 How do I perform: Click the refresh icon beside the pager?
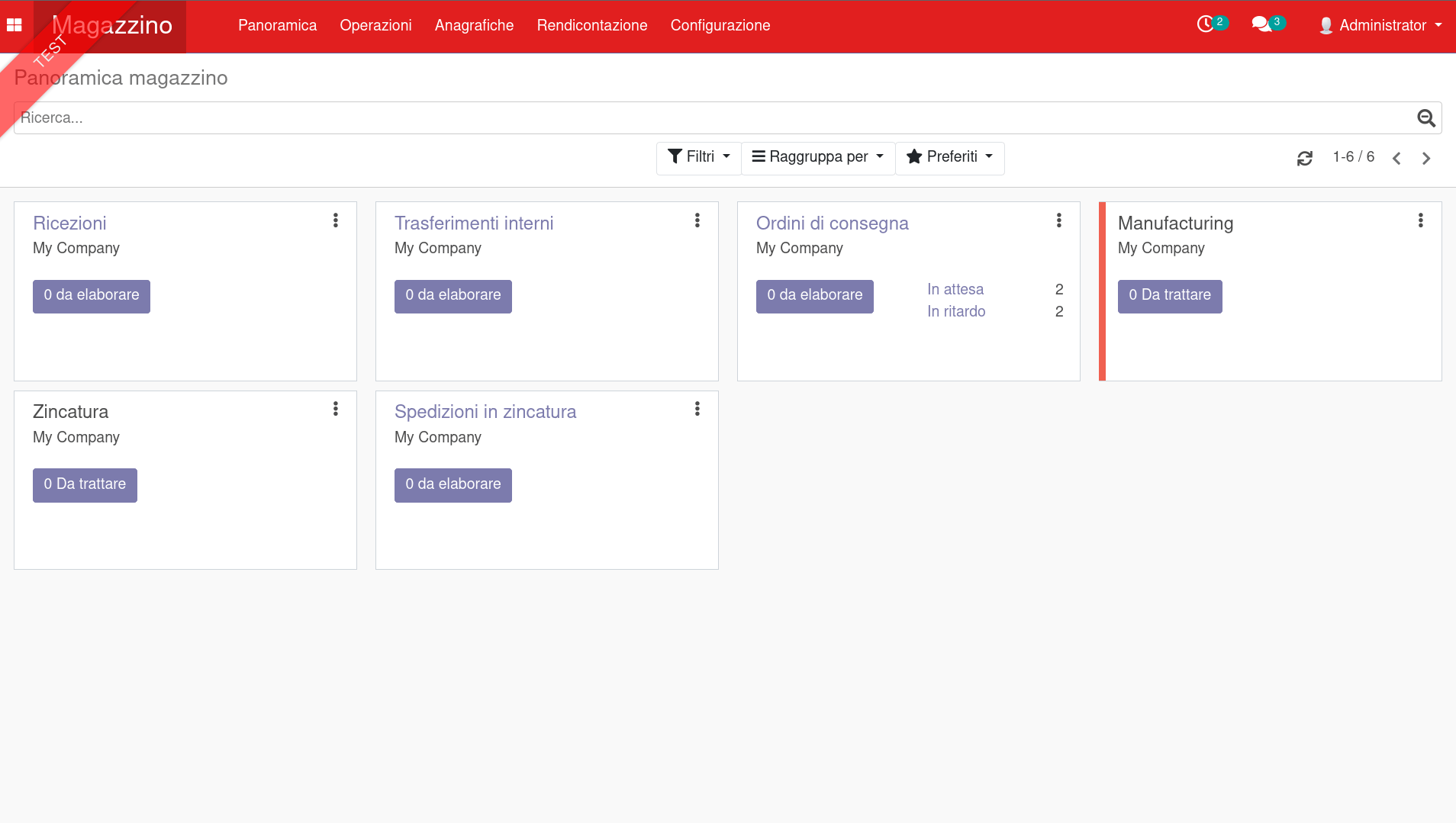pos(1305,158)
